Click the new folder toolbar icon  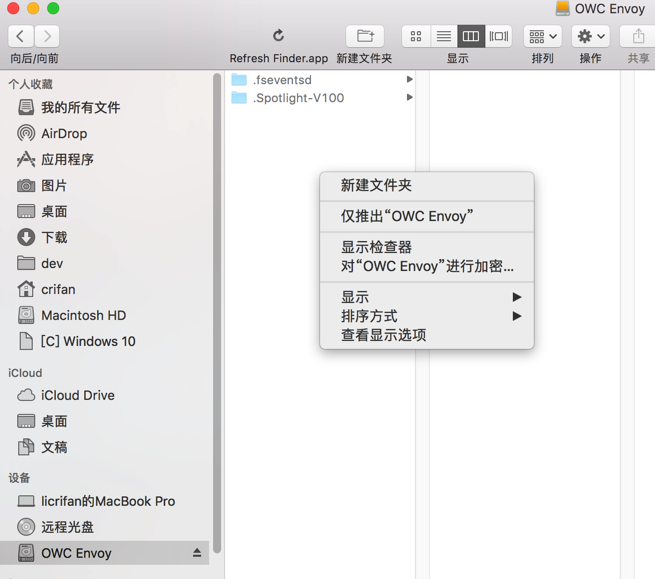tap(365, 36)
